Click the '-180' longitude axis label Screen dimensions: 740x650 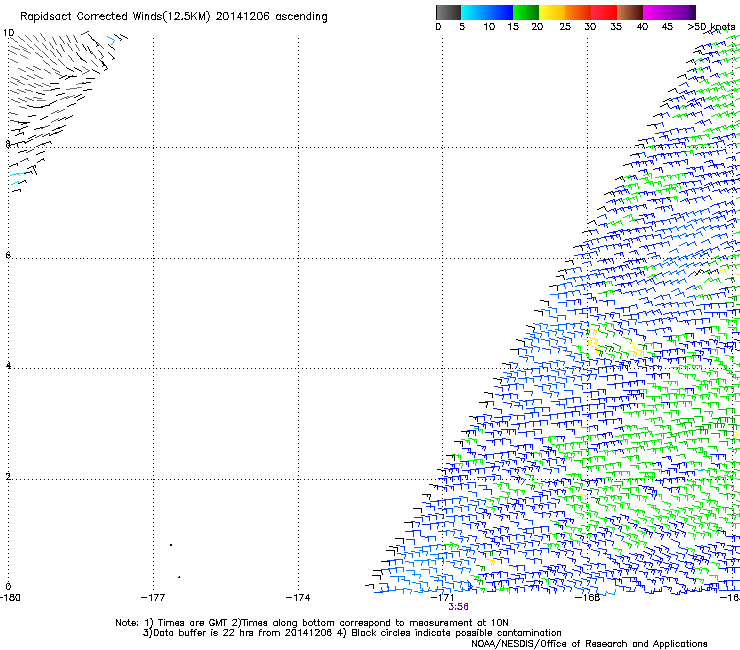click(x=10, y=598)
